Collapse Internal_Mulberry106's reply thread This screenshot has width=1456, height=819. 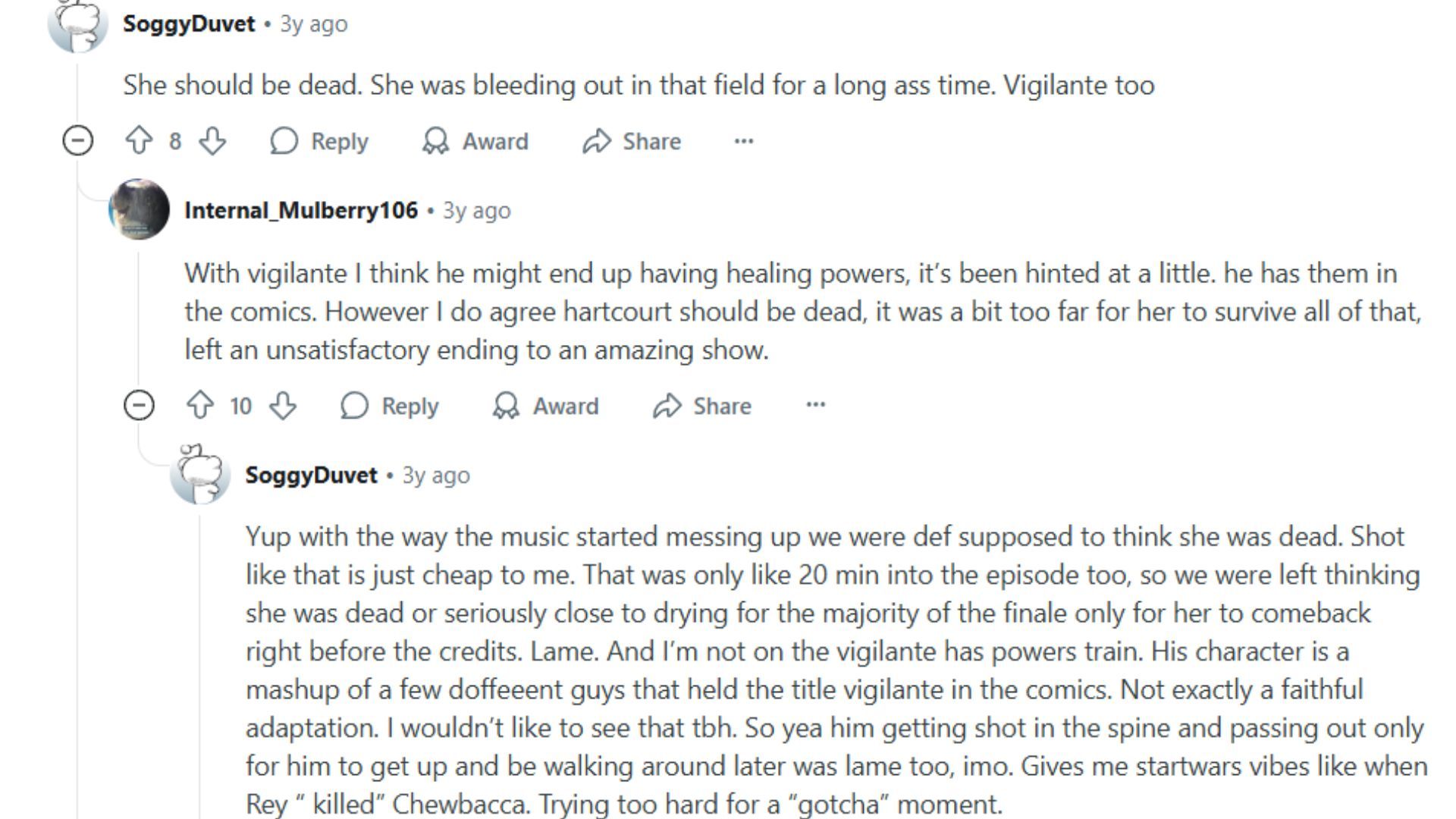[x=139, y=406]
